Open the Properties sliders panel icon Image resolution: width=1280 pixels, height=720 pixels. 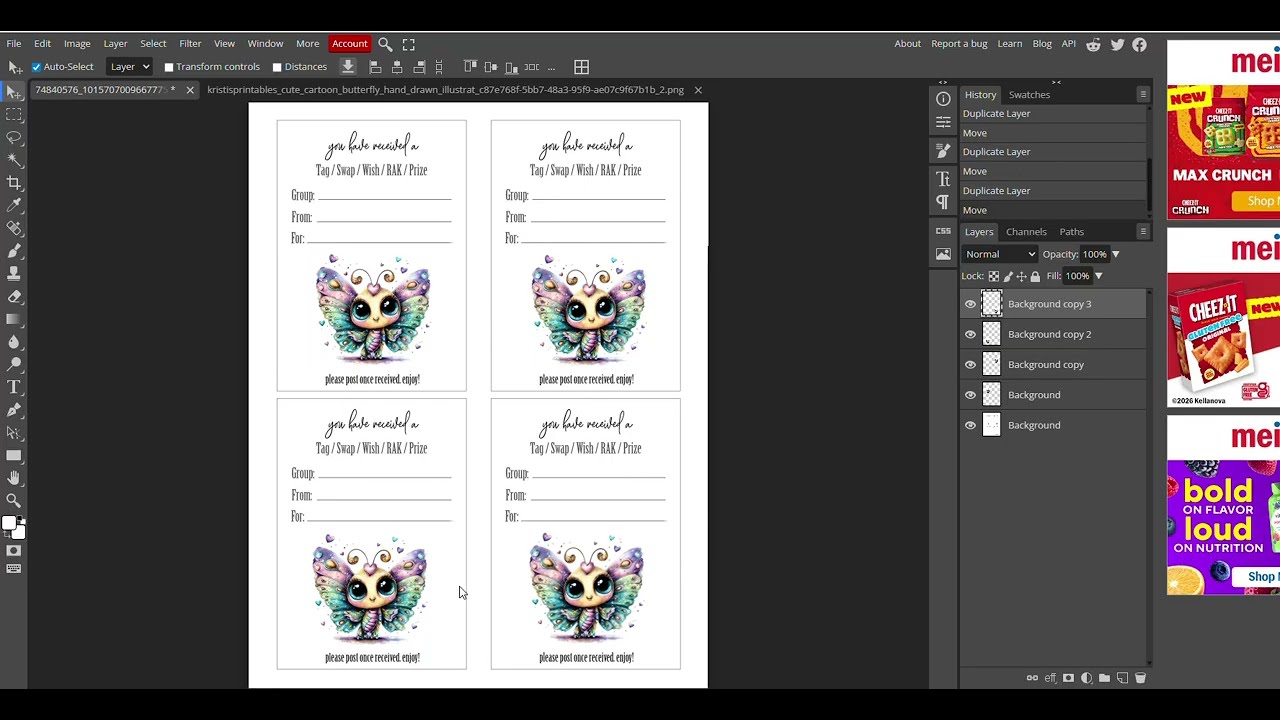click(943, 122)
